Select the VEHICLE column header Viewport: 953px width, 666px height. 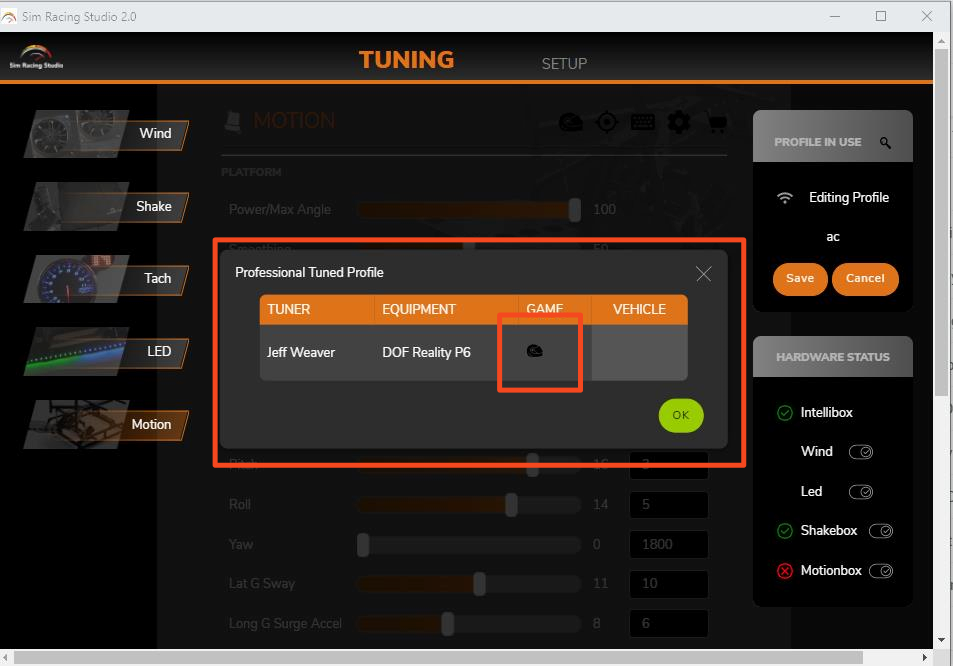click(639, 309)
